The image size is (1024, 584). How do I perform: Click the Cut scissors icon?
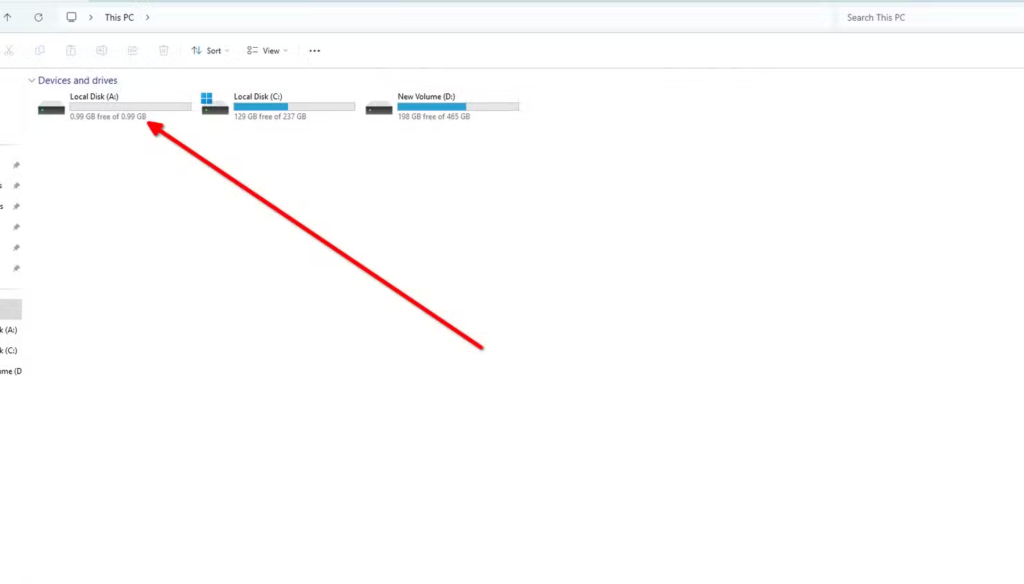pyautogui.click(x=8, y=50)
